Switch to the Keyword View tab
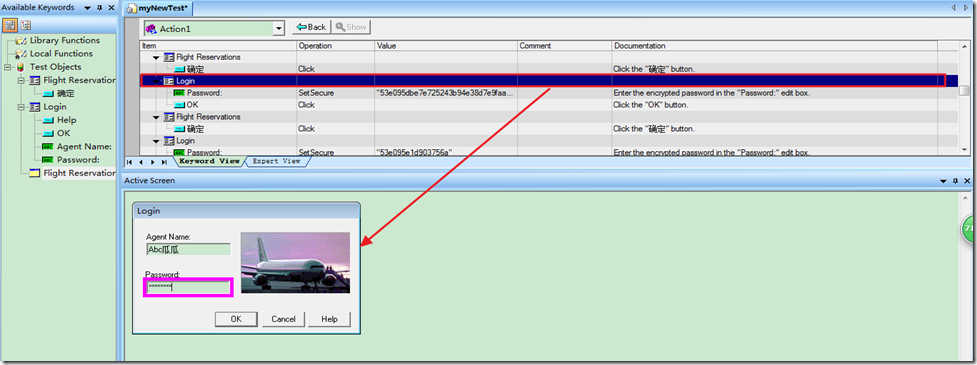This screenshot has height=365, width=977. point(209,161)
